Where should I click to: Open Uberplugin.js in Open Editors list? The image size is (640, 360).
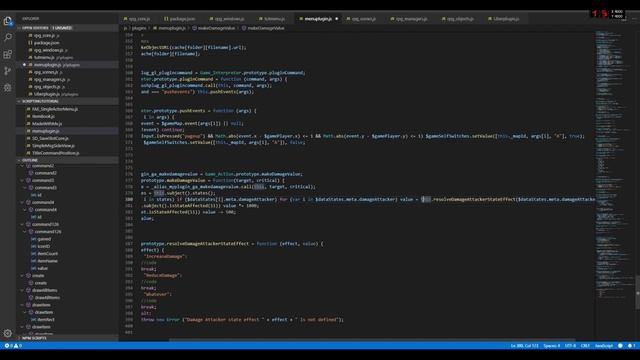(x=67, y=94)
